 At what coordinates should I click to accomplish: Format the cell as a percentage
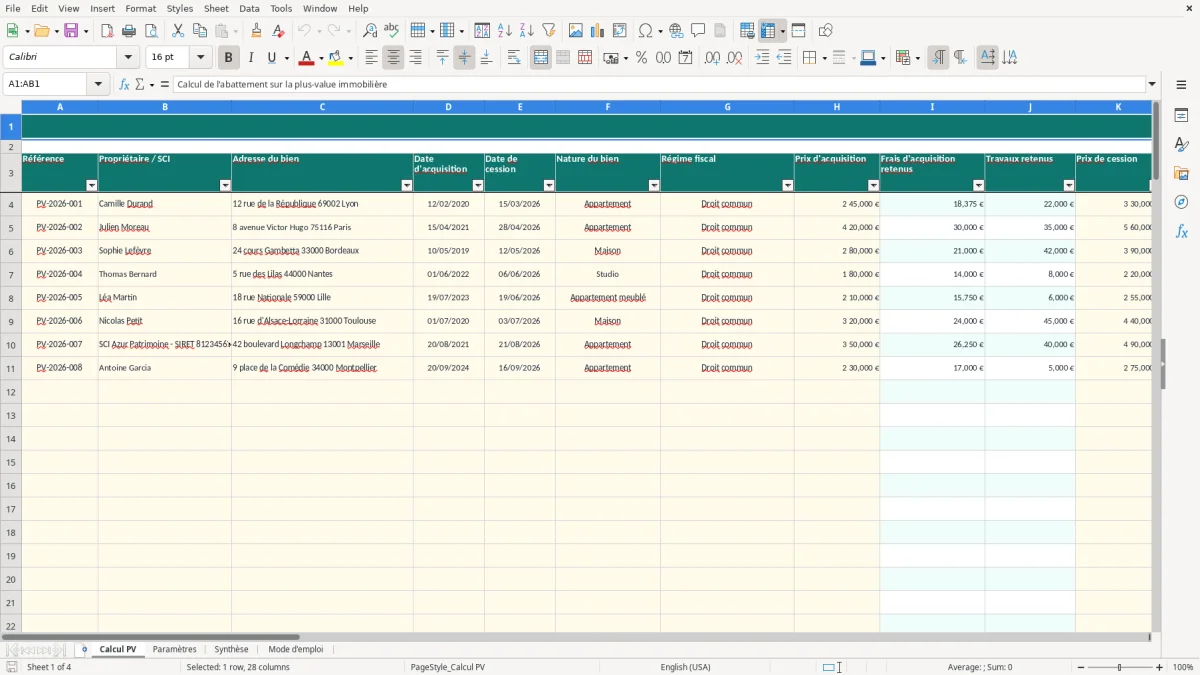(x=641, y=58)
